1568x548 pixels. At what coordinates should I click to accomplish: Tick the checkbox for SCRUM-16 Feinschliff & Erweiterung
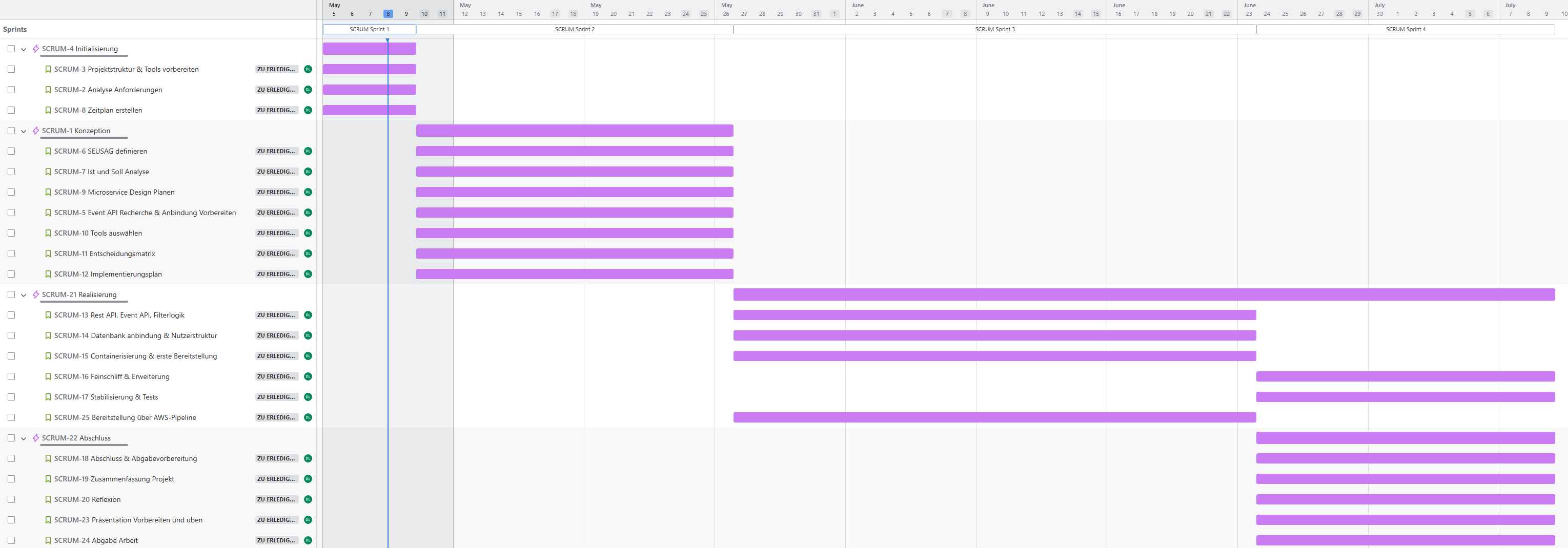click(x=11, y=376)
